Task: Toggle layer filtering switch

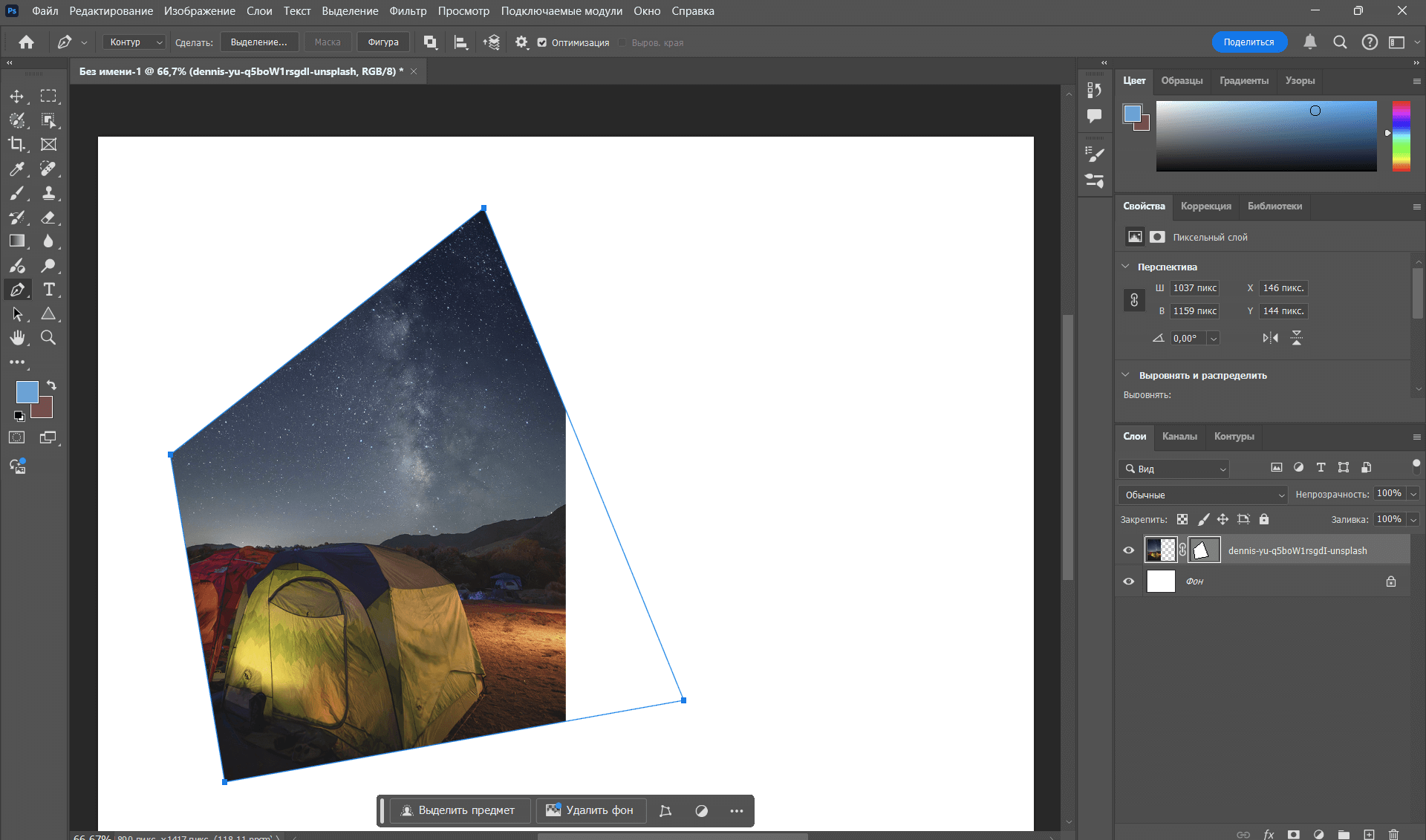Action: (1416, 466)
